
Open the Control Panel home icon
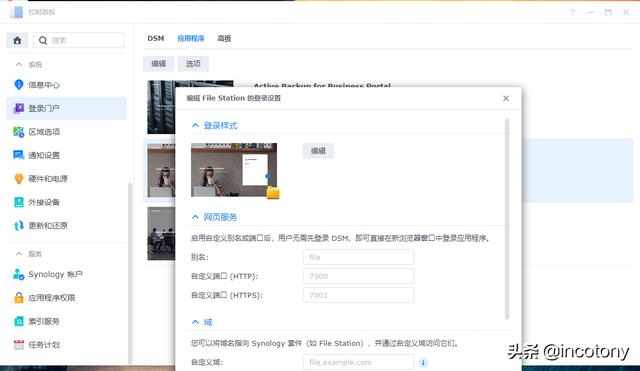pyautogui.click(x=17, y=40)
